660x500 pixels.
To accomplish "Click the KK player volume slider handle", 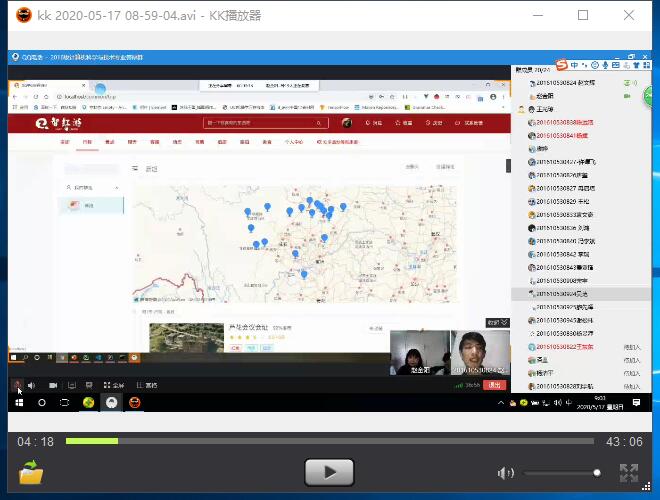I will 597,473.
